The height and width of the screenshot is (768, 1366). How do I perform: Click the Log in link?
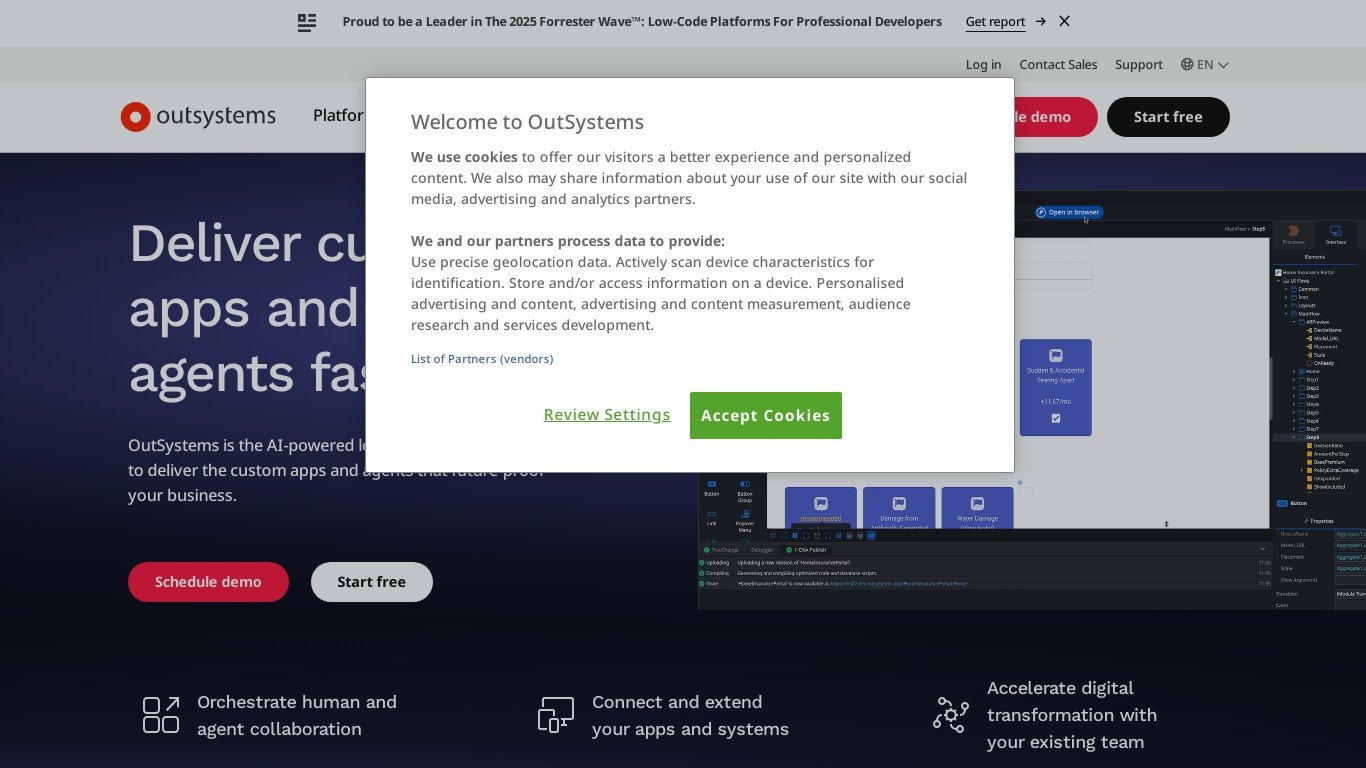(983, 64)
